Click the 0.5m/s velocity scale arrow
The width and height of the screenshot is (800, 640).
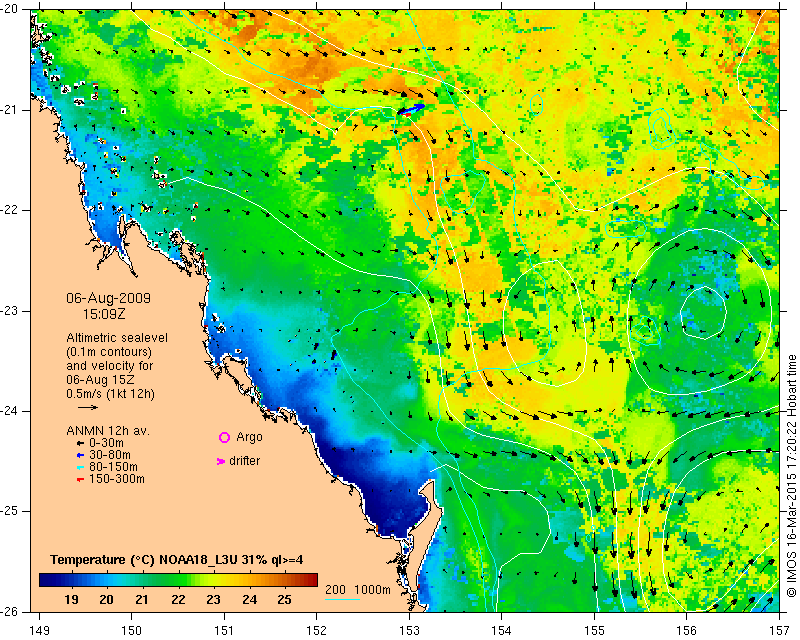[88, 407]
